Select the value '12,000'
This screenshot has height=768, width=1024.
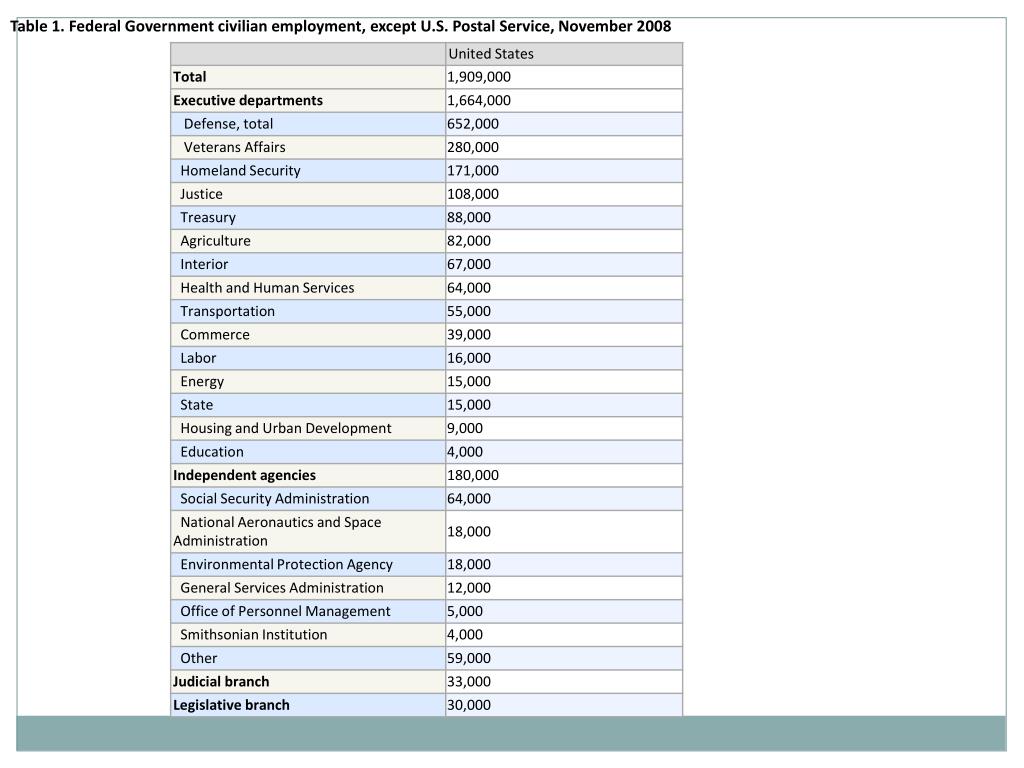pyautogui.click(x=469, y=588)
